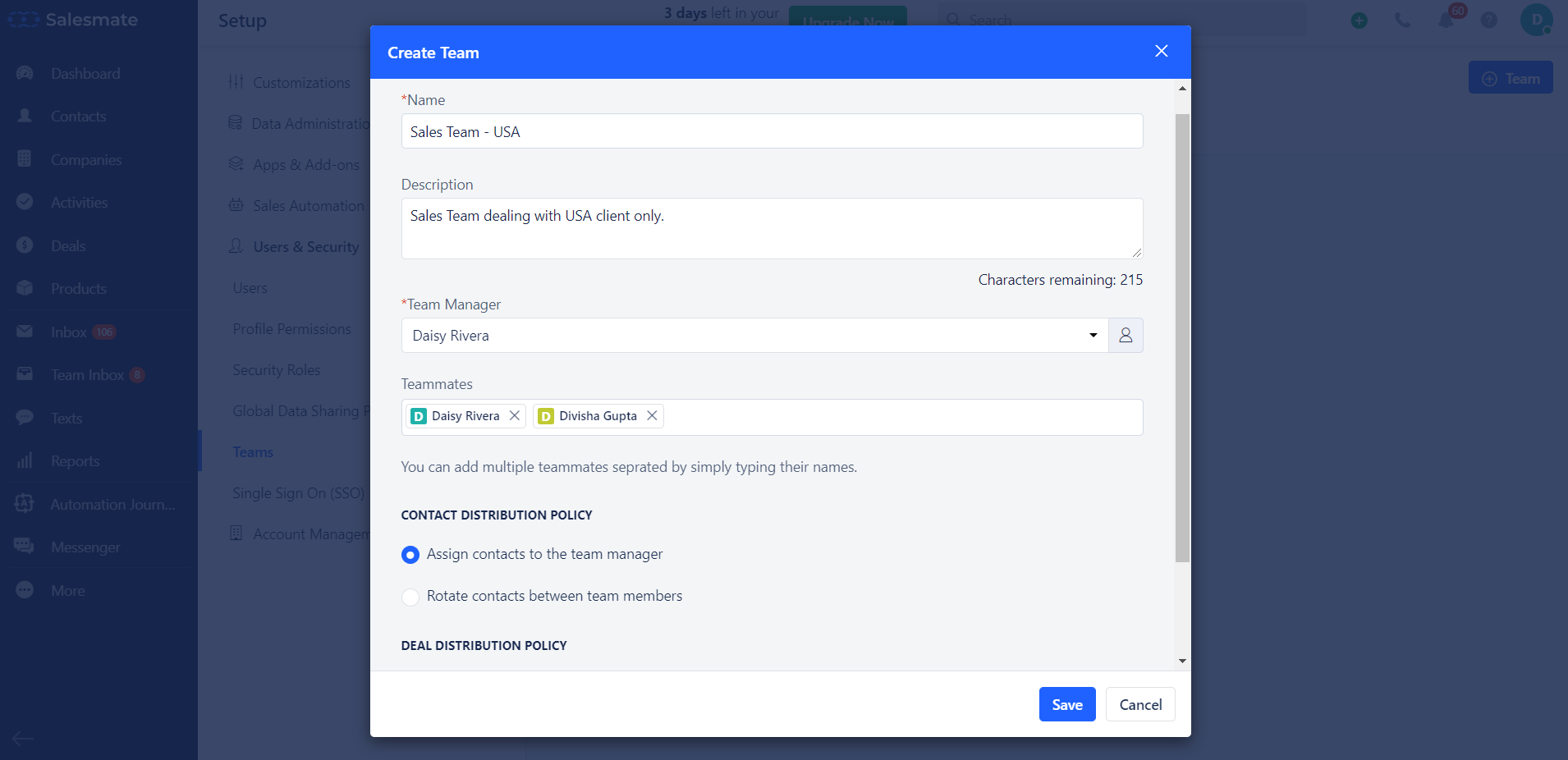This screenshot has height=760, width=1568.
Task: Open the Users settings link
Action: pyautogui.click(x=250, y=288)
